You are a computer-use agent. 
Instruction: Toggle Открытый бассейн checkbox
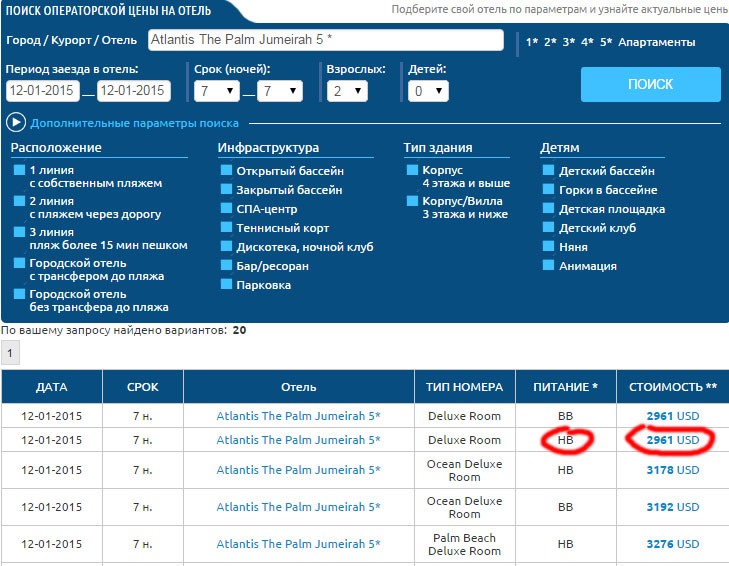(x=226, y=170)
